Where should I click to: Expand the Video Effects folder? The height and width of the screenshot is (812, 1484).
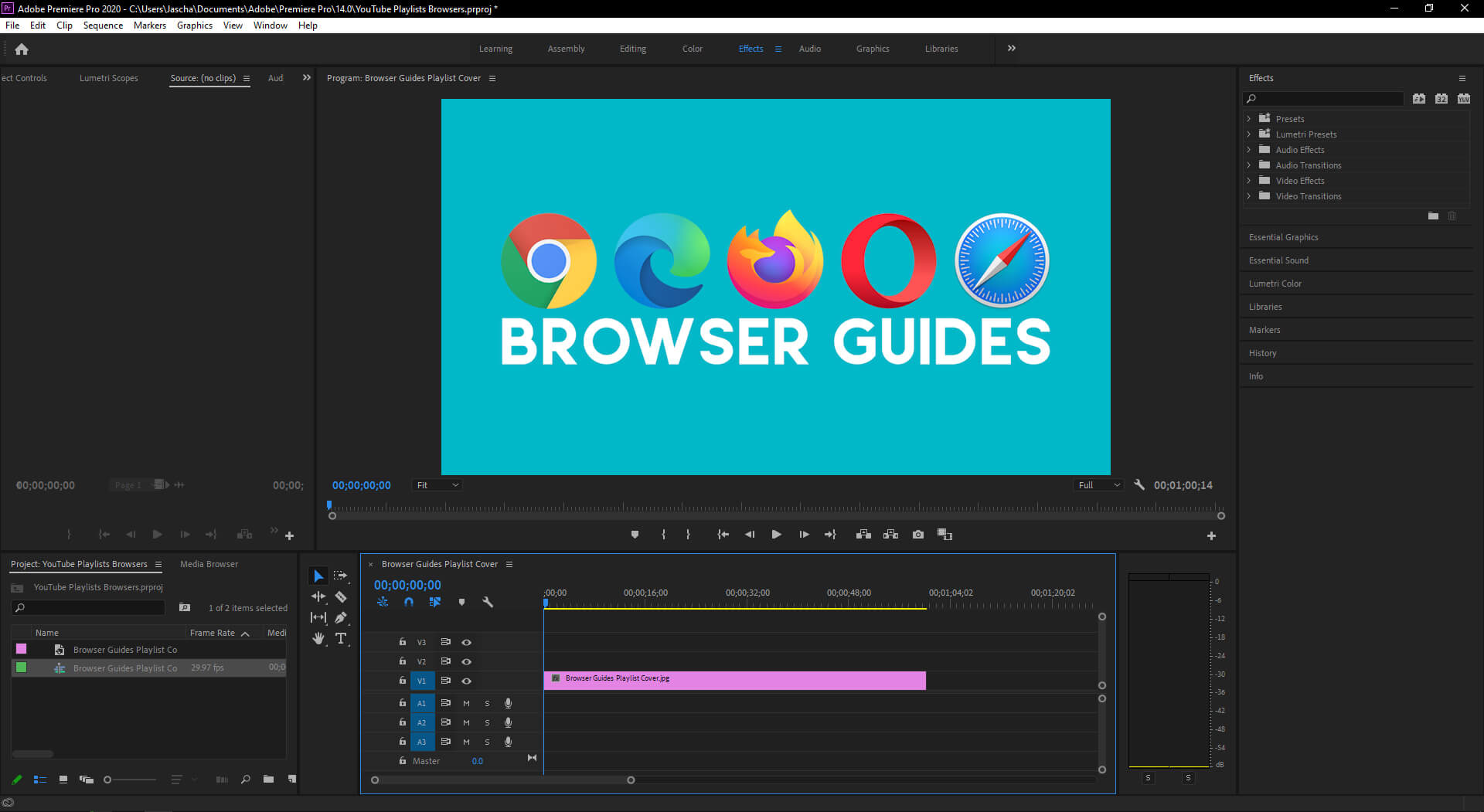1249,180
